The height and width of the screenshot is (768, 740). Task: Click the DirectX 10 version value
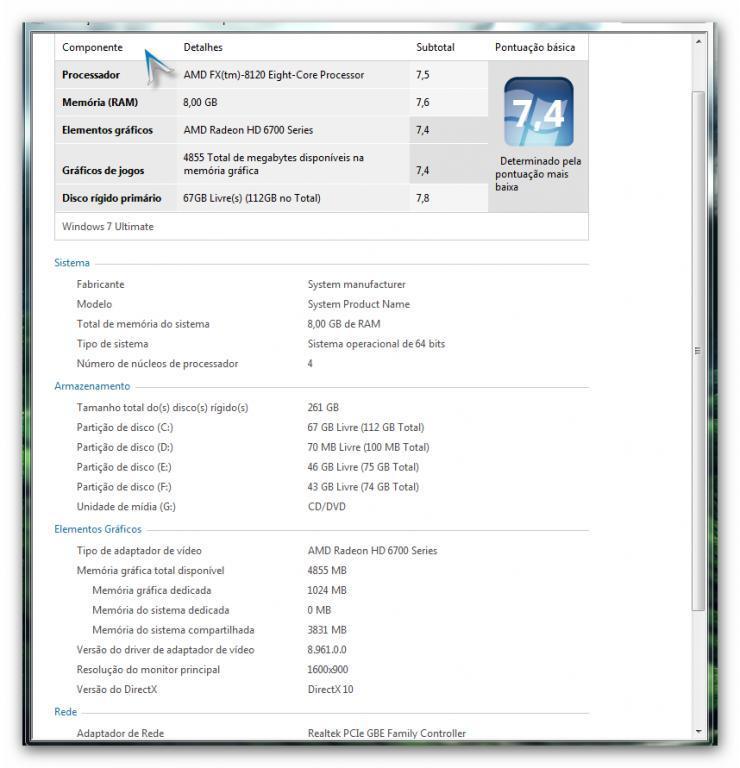(330, 689)
